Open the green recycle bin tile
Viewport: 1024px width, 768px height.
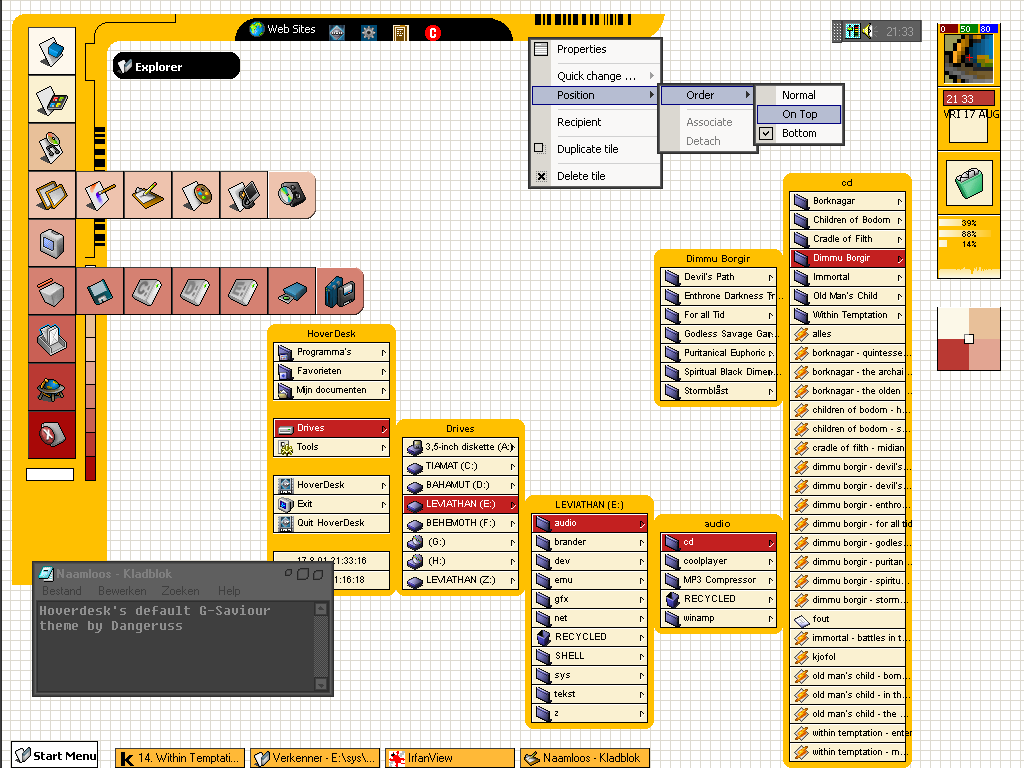click(969, 184)
